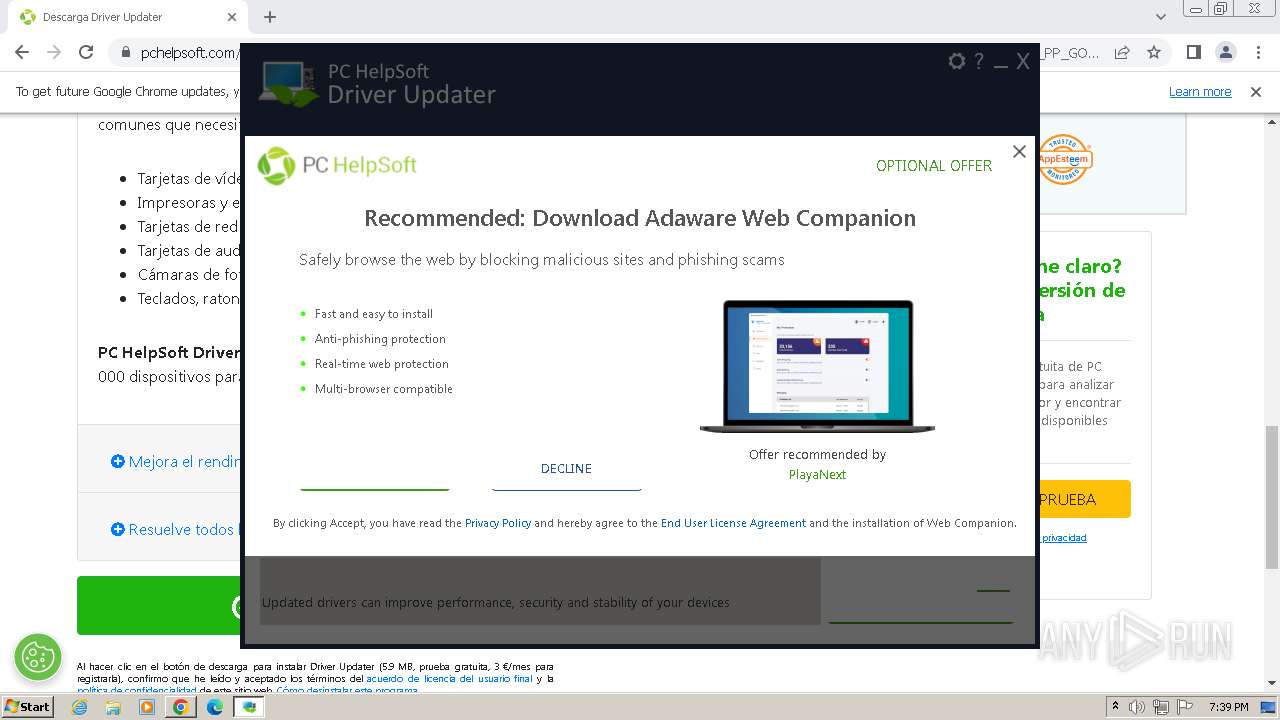Open Chrome three-dot menu
Screen dimensions: 1280x720
pos(1257,52)
